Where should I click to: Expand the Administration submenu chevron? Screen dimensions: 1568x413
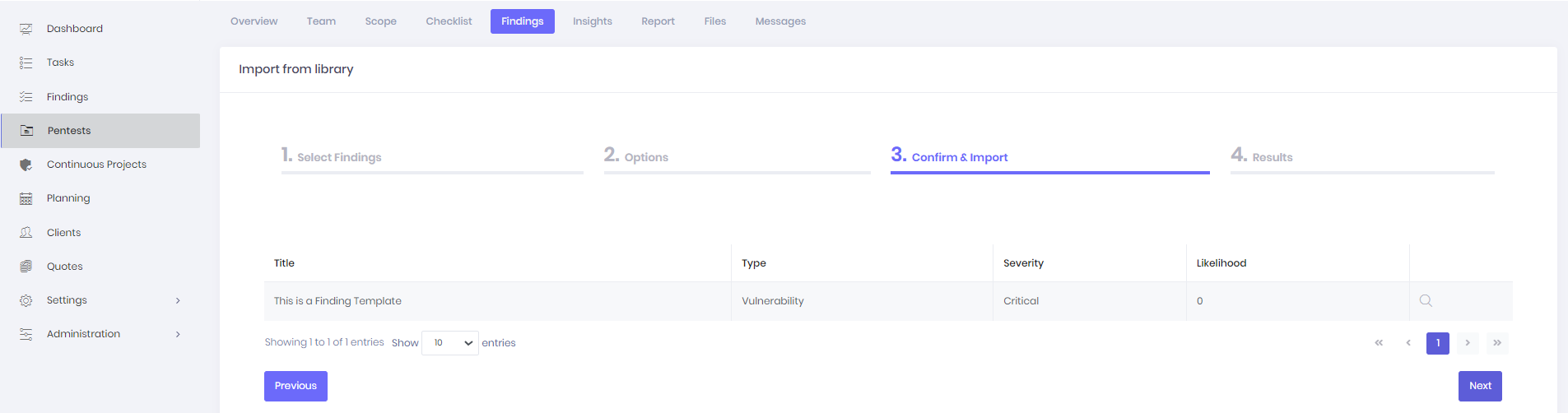click(178, 334)
